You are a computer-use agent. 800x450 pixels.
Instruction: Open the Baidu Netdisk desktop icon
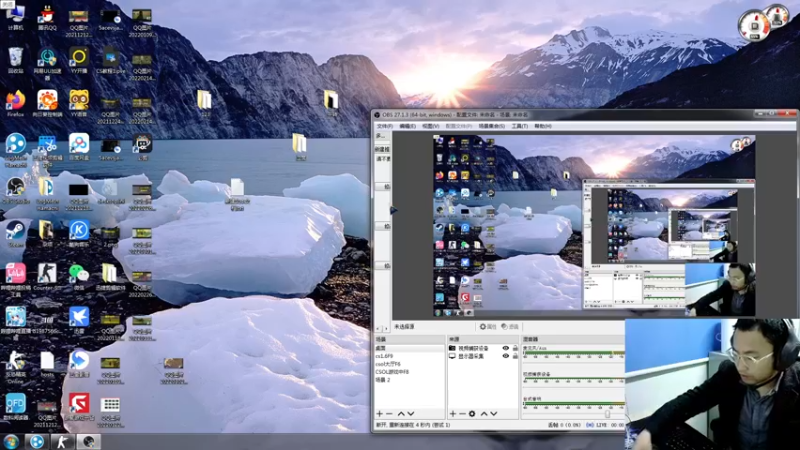79,145
